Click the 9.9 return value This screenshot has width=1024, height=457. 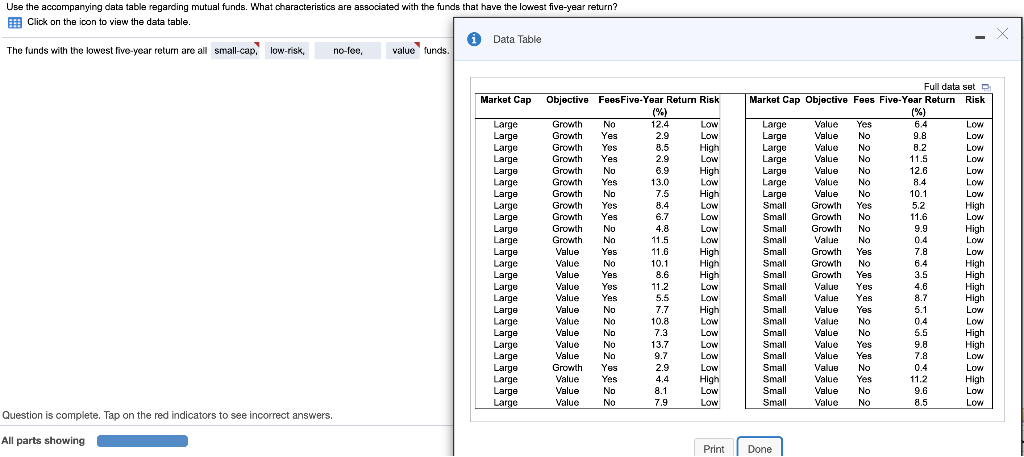(x=920, y=228)
